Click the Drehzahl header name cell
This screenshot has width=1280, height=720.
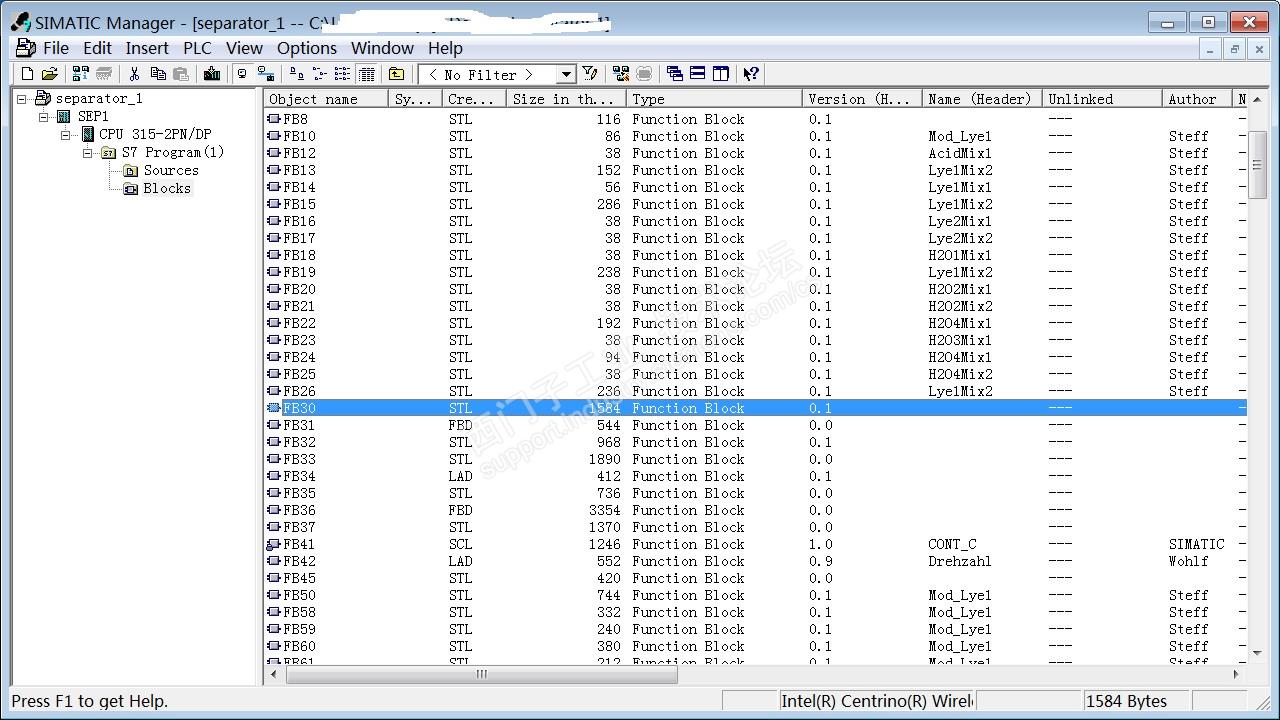[960, 561]
